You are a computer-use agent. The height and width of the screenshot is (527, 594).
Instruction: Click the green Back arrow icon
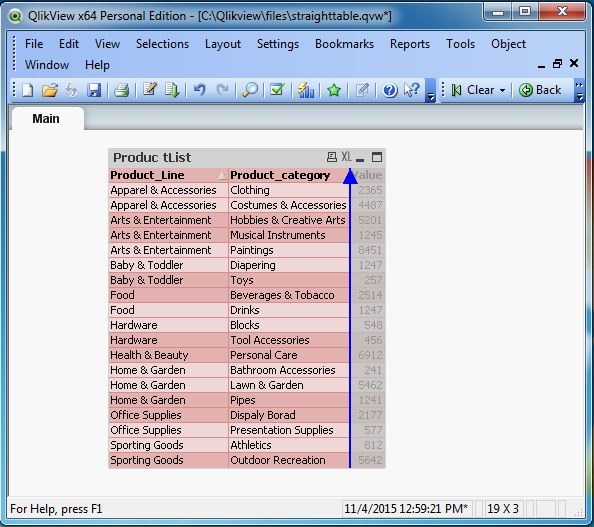tap(526, 90)
